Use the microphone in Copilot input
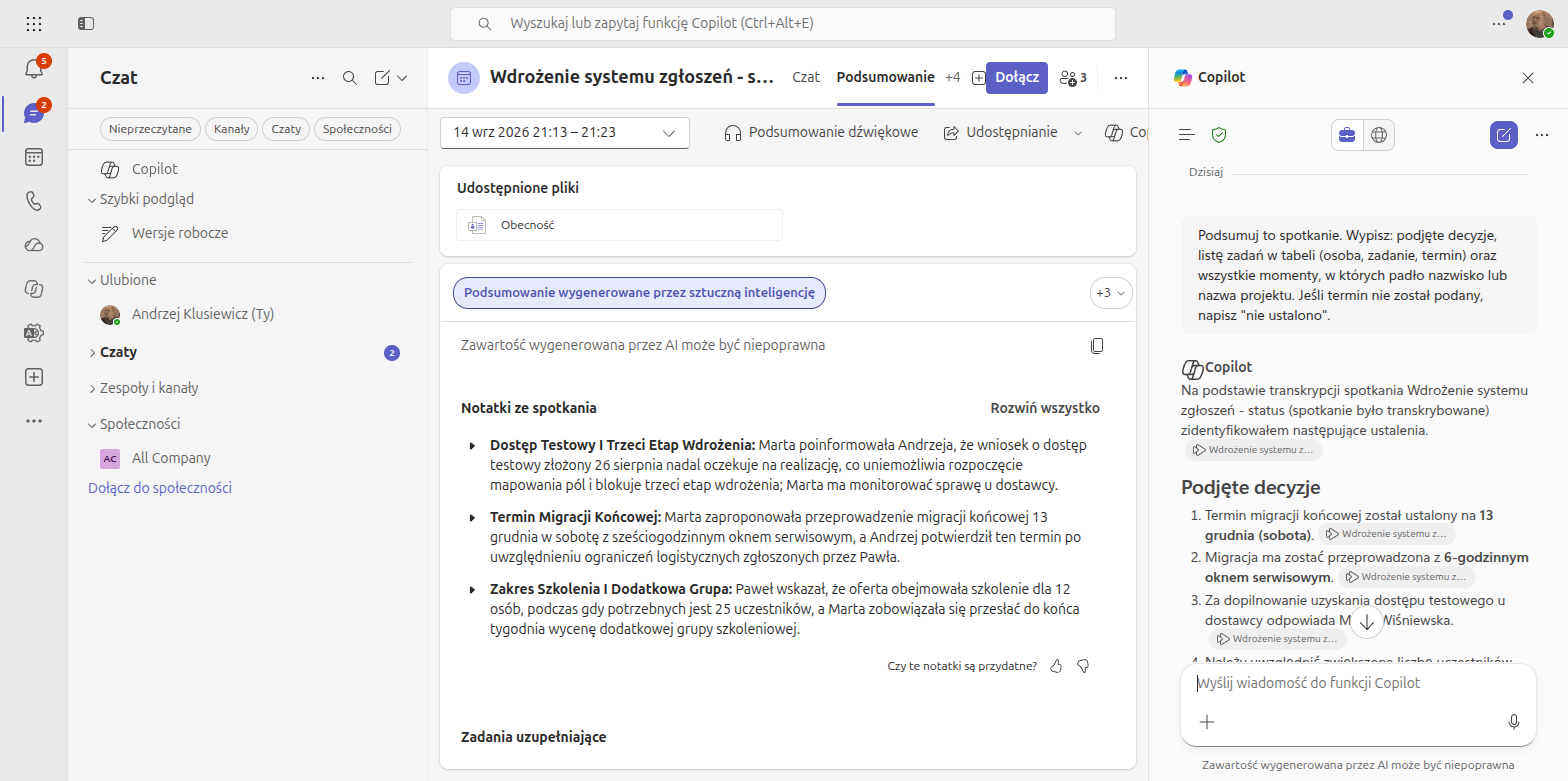 (x=1514, y=722)
